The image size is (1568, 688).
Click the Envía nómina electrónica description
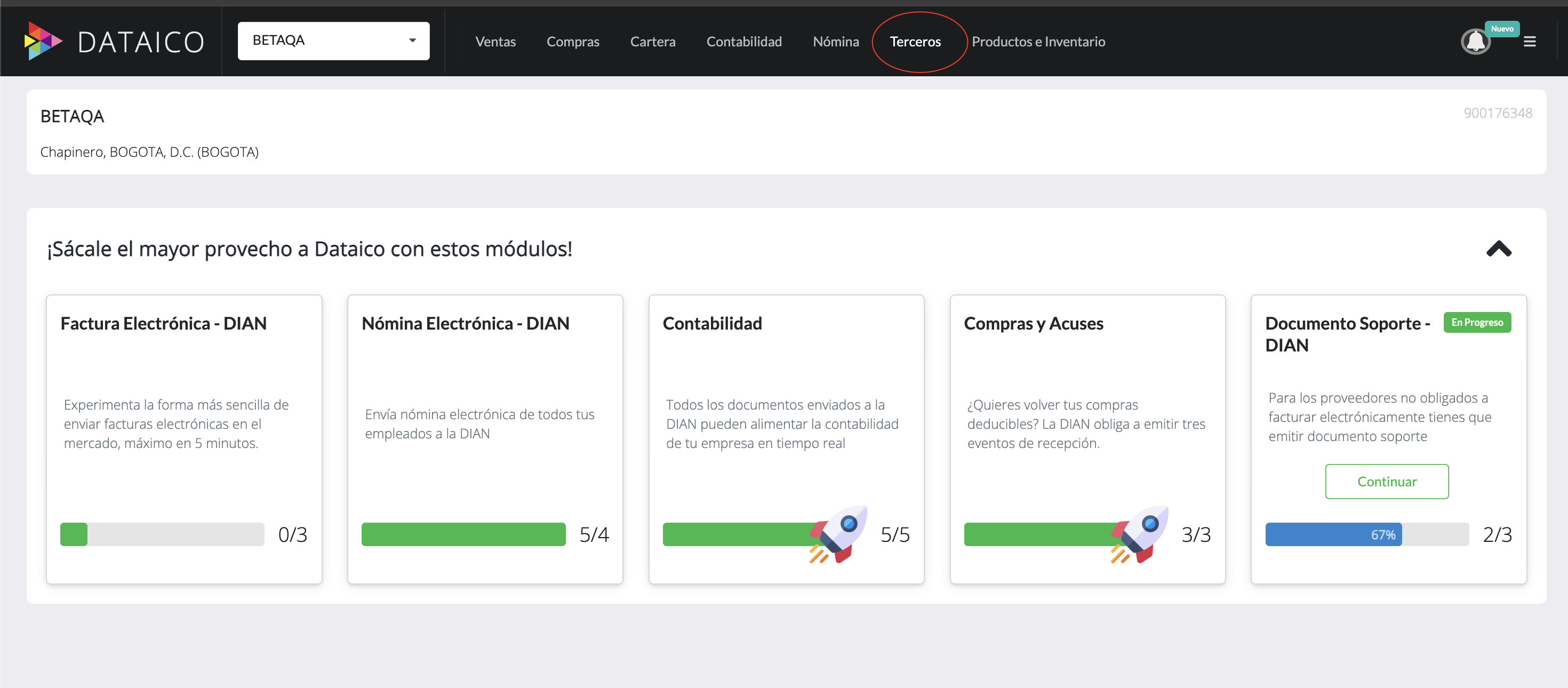[x=479, y=424]
